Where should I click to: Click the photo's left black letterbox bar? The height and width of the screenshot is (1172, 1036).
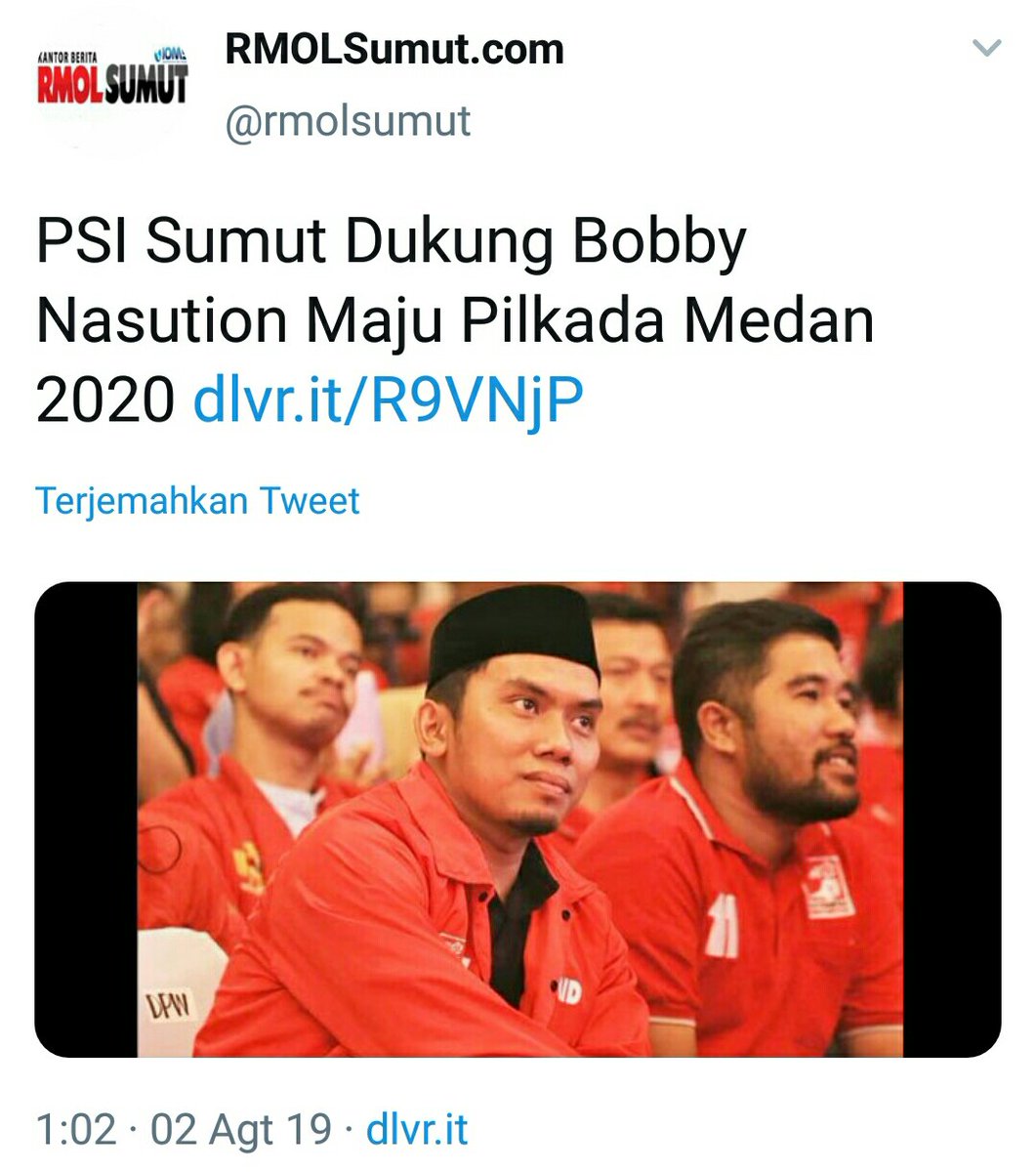86,819
